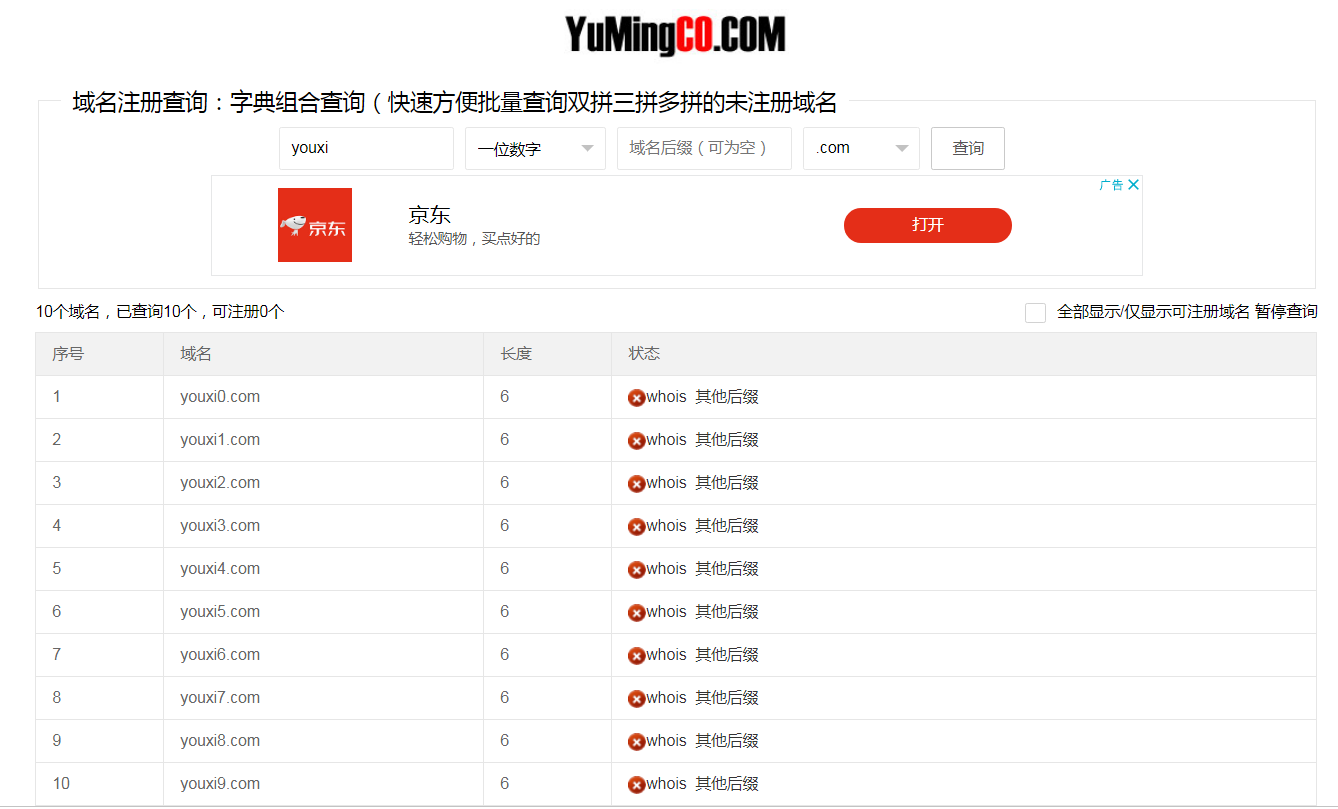Open whois link for youxi4.com
This screenshot has width=1338, height=809.
point(666,569)
